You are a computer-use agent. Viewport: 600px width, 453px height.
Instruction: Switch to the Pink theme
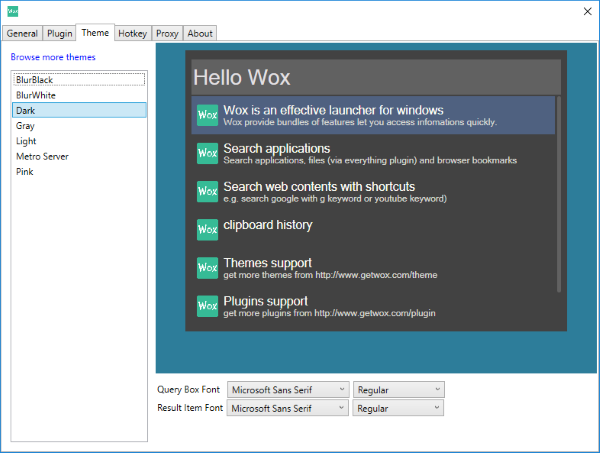pyautogui.click(x=79, y=171)
